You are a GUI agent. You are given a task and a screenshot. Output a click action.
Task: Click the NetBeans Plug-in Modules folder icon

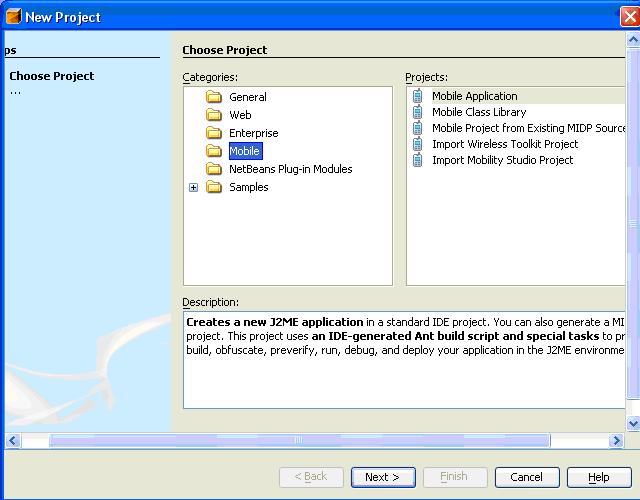tap(213, 169)
